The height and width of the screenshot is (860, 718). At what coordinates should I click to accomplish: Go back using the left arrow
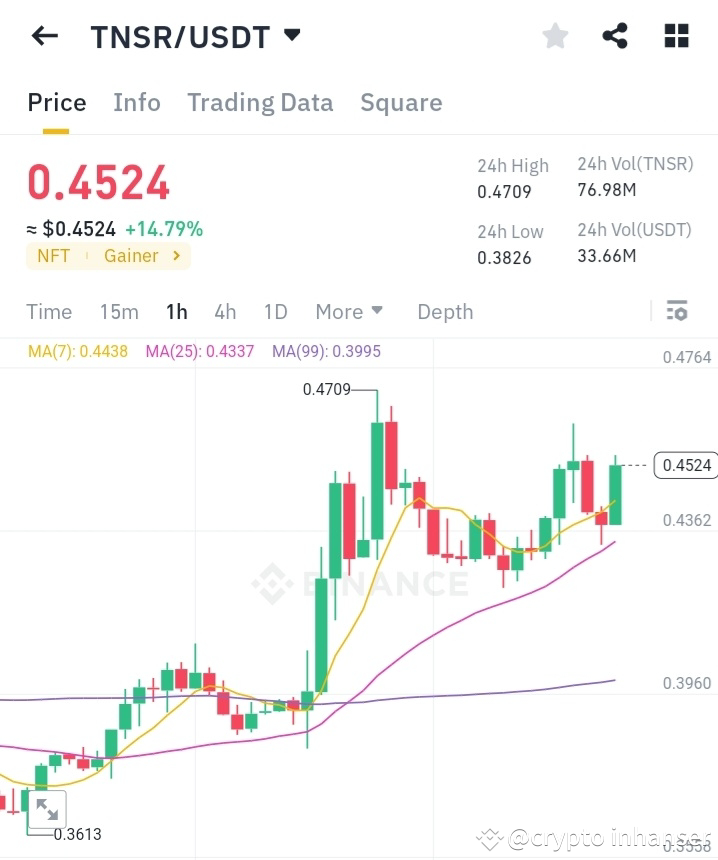click(x=43, y=36)
